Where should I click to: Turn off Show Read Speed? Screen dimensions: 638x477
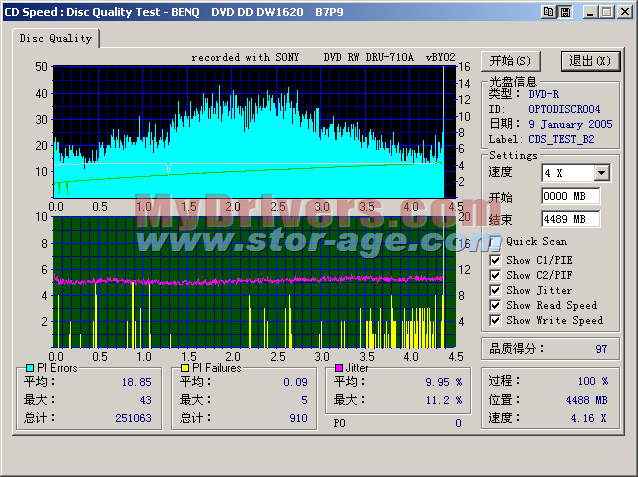496,306
